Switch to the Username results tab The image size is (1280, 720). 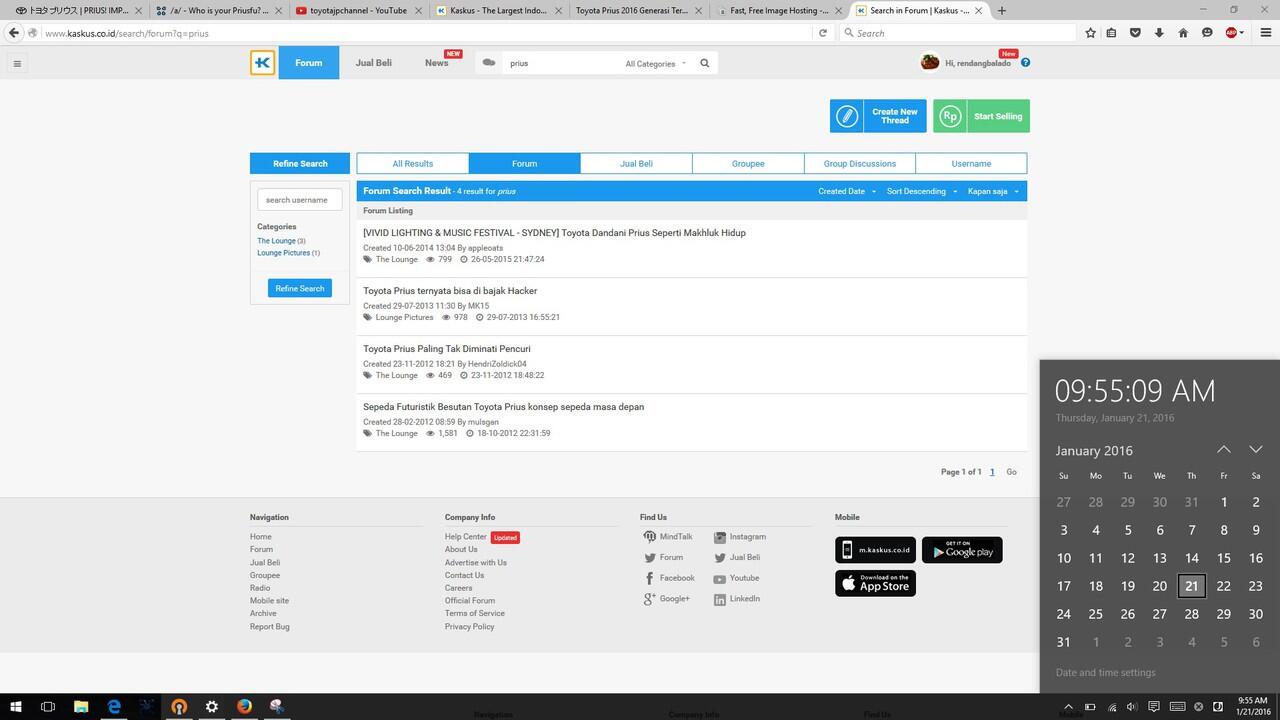pyautogui.click(x=971, y=163)
